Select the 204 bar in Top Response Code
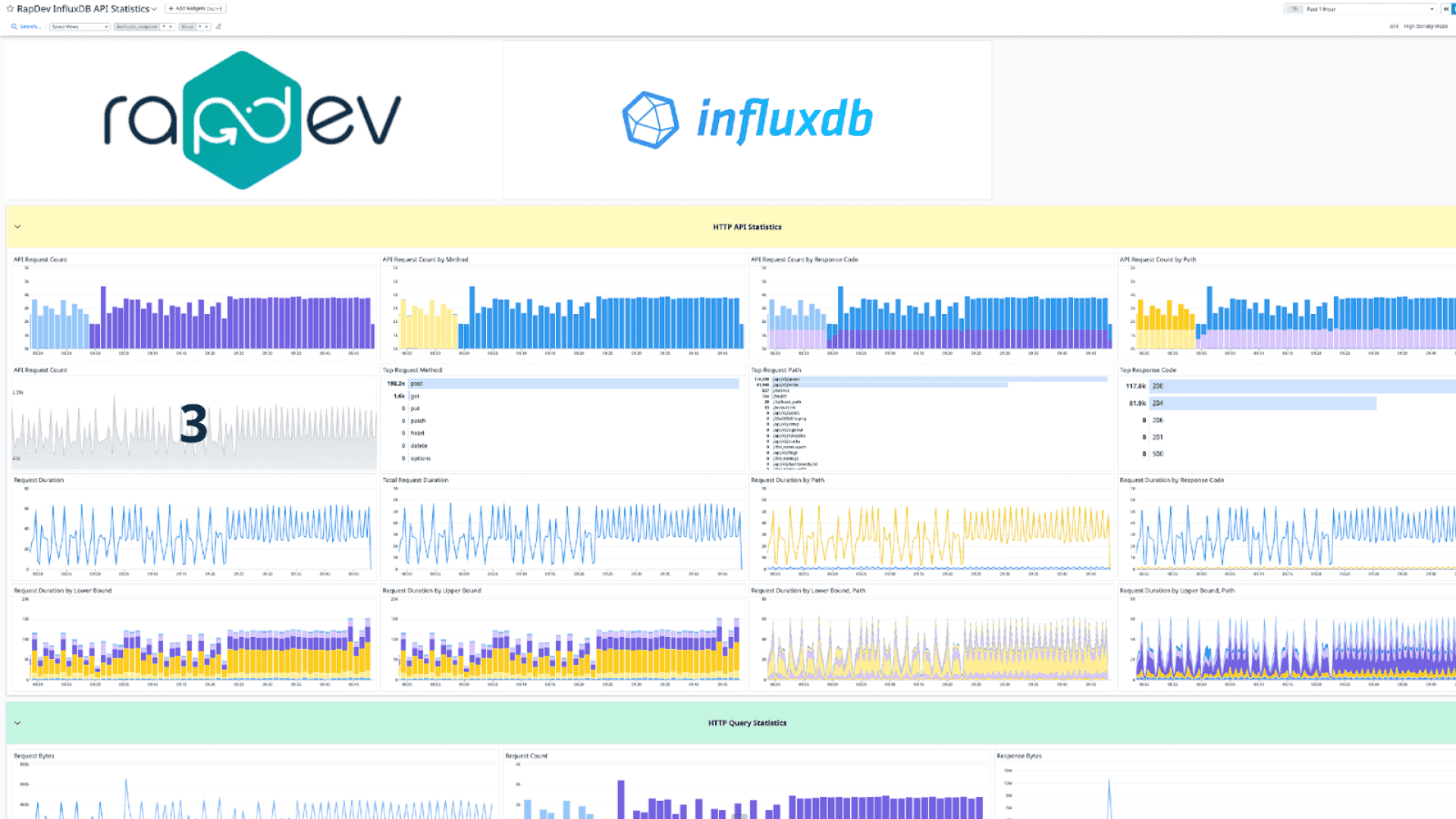The image size is (1456, 819). [1263, 403]
